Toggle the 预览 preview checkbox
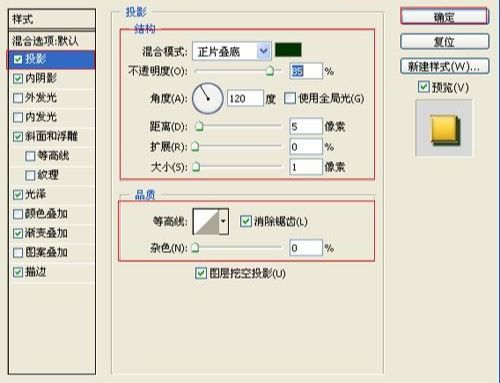The width and height of the screenshot is (500, 383). 423,87
